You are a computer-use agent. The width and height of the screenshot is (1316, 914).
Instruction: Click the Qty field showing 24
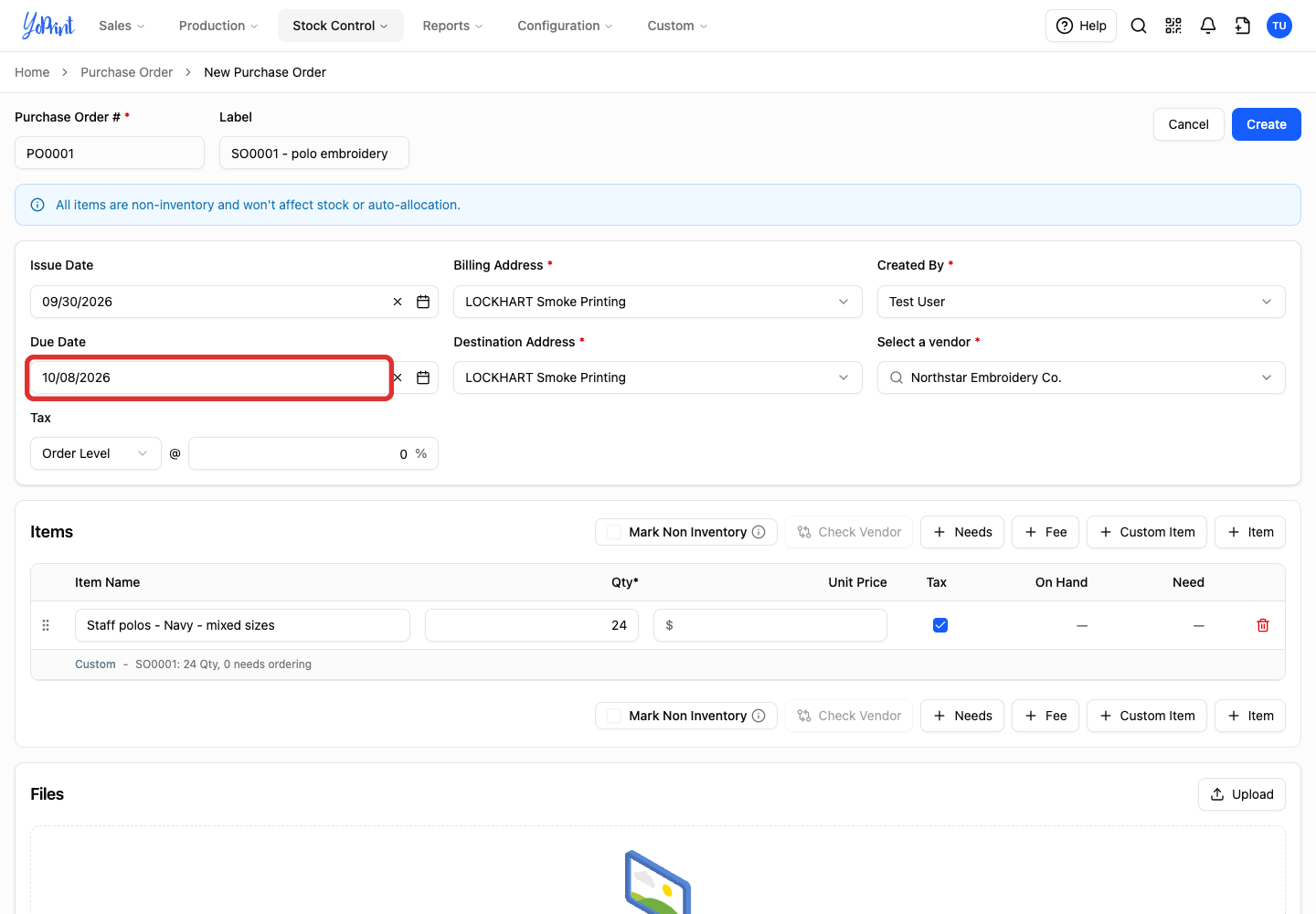[532, 625]
